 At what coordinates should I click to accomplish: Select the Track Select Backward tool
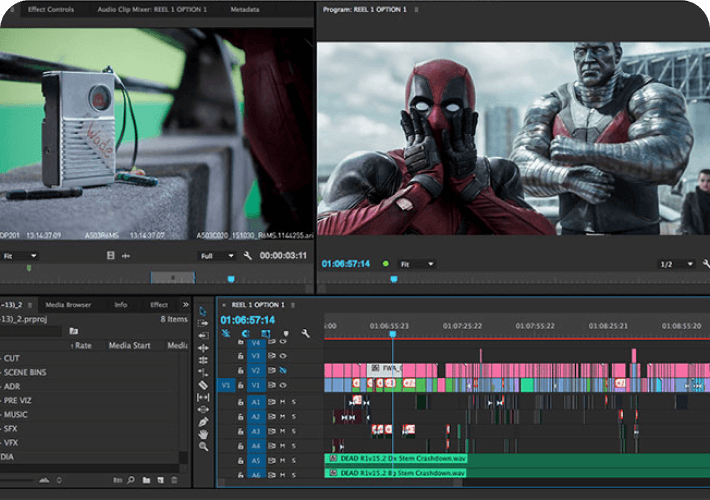[x=203, y=336]
